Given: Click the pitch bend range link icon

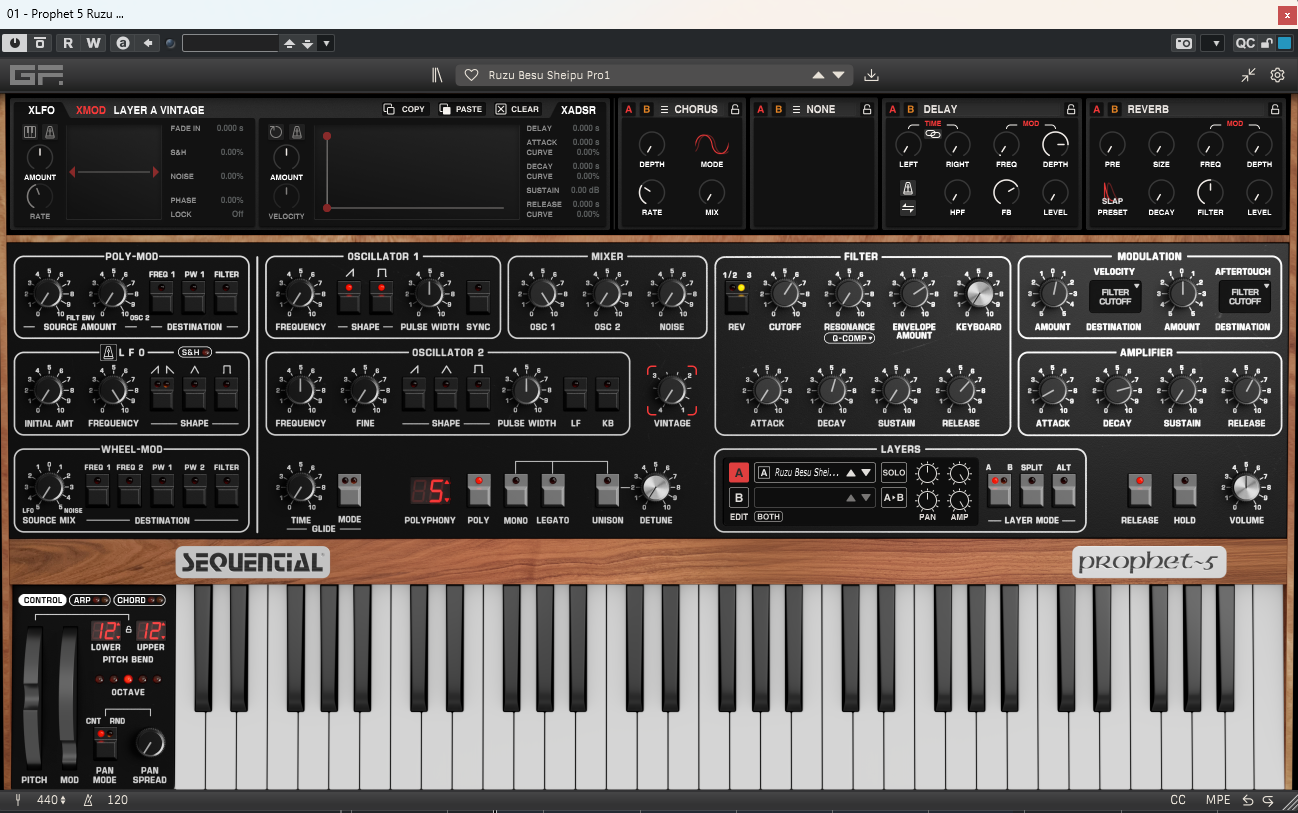Looking at the screenshot, I should point(128,630).
